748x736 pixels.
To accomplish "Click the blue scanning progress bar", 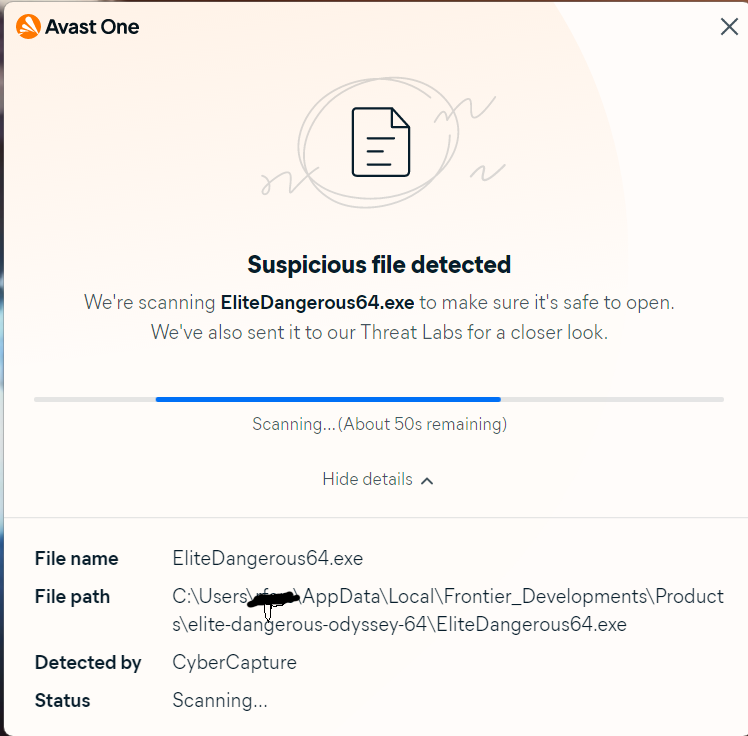I will tap(328, 399).
